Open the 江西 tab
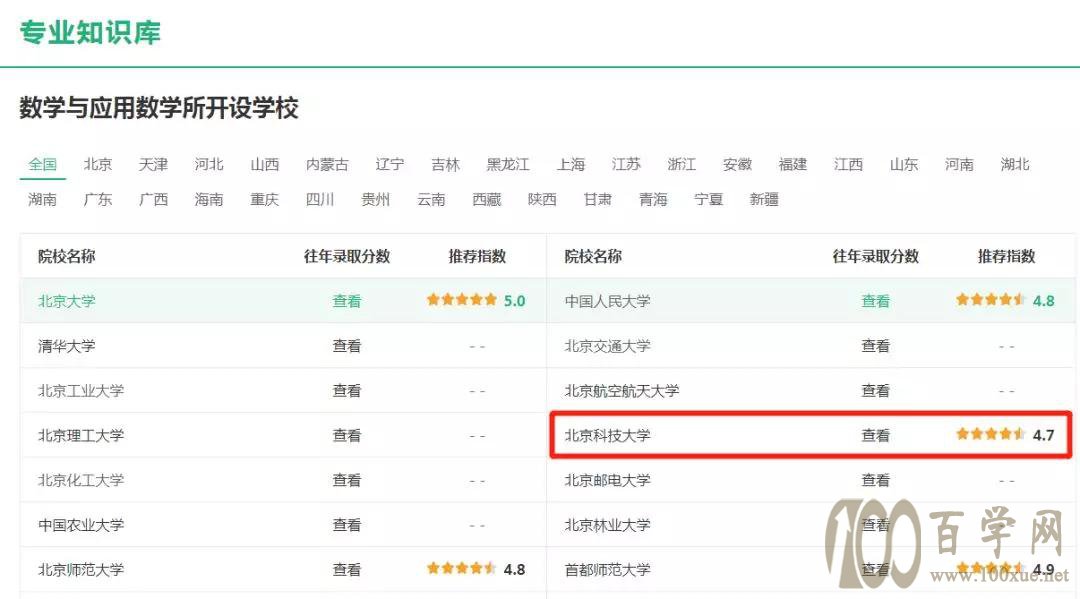The image size is (1080, 599). click(849, 165)
